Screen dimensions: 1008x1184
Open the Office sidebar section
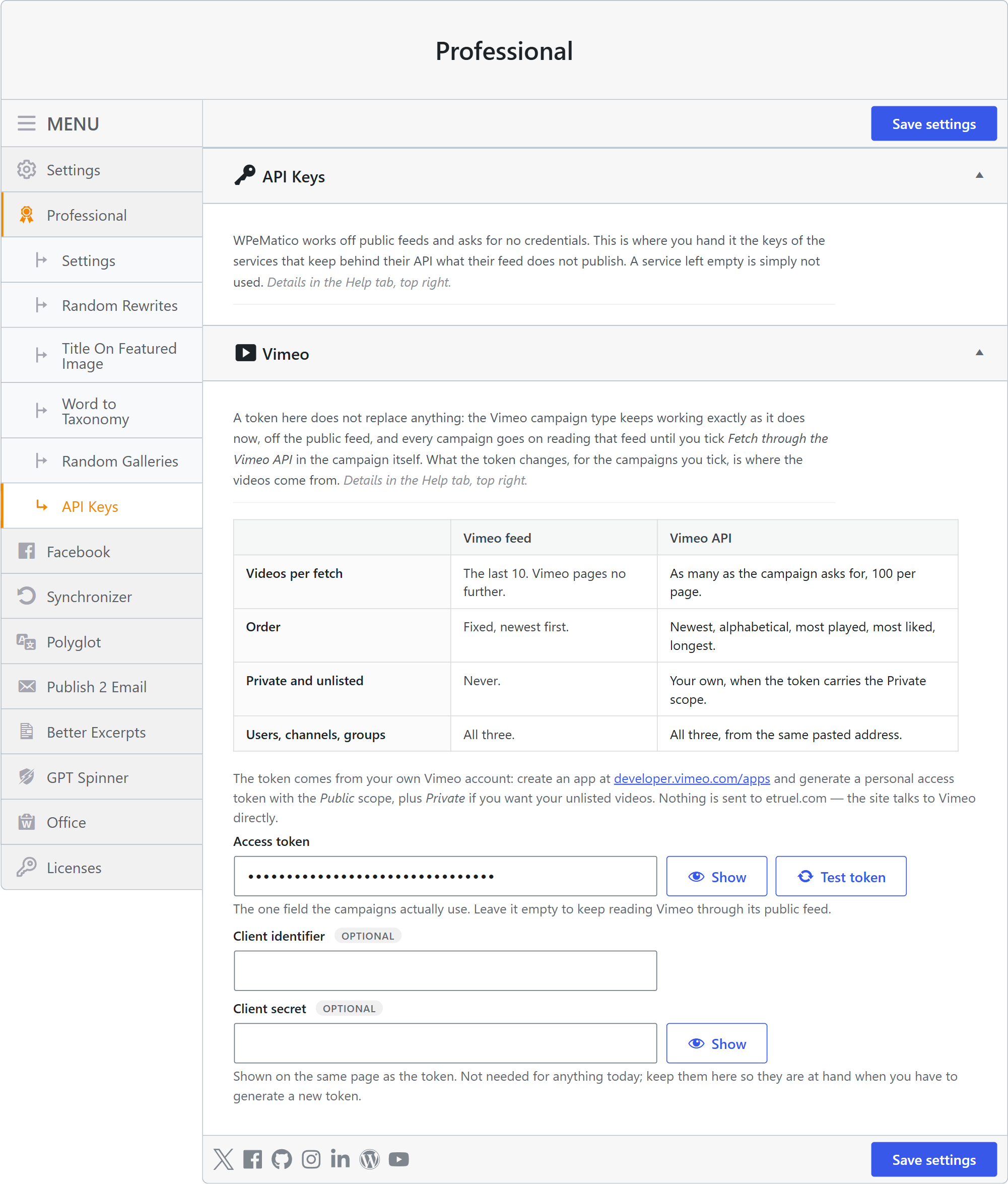tap(102, 822)
